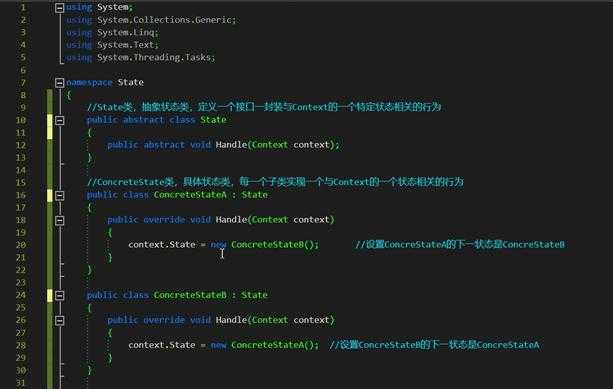Click System.Threading.Tasks on line 5
Image resolution: width=613 pixels, height=389 pixels.
pos(155,57)
